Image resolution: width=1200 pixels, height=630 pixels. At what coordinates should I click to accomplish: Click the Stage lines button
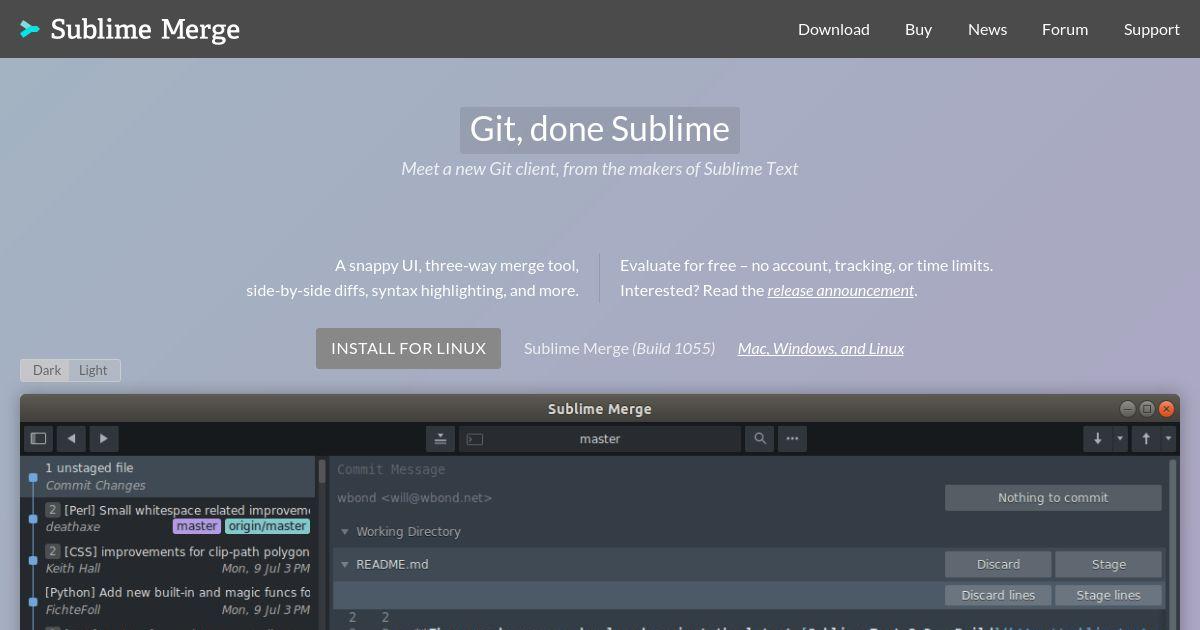pyautogui.click(x=1108, y=595)
